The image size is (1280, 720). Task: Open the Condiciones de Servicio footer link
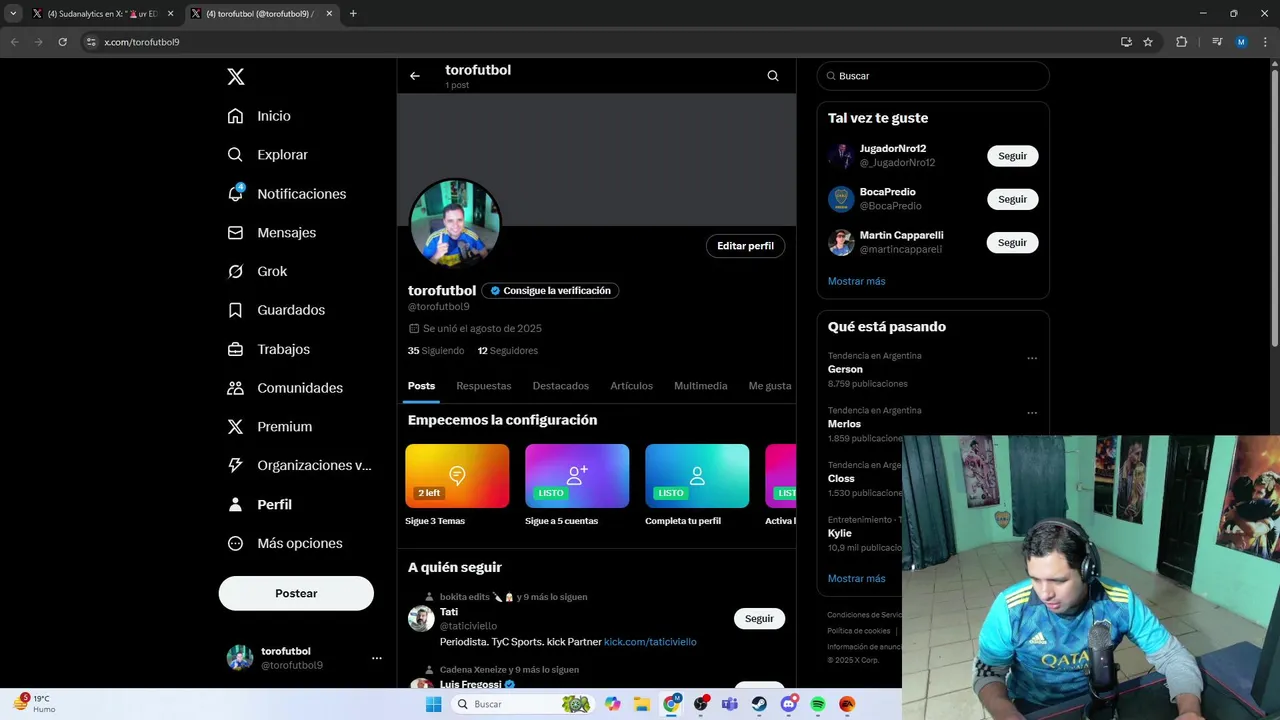point(864,615)
